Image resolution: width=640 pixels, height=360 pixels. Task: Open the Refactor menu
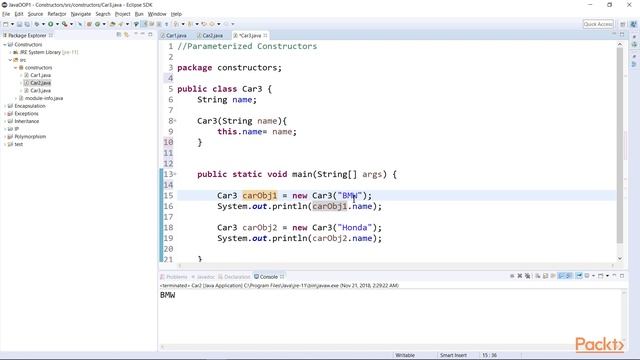point(57,14)
